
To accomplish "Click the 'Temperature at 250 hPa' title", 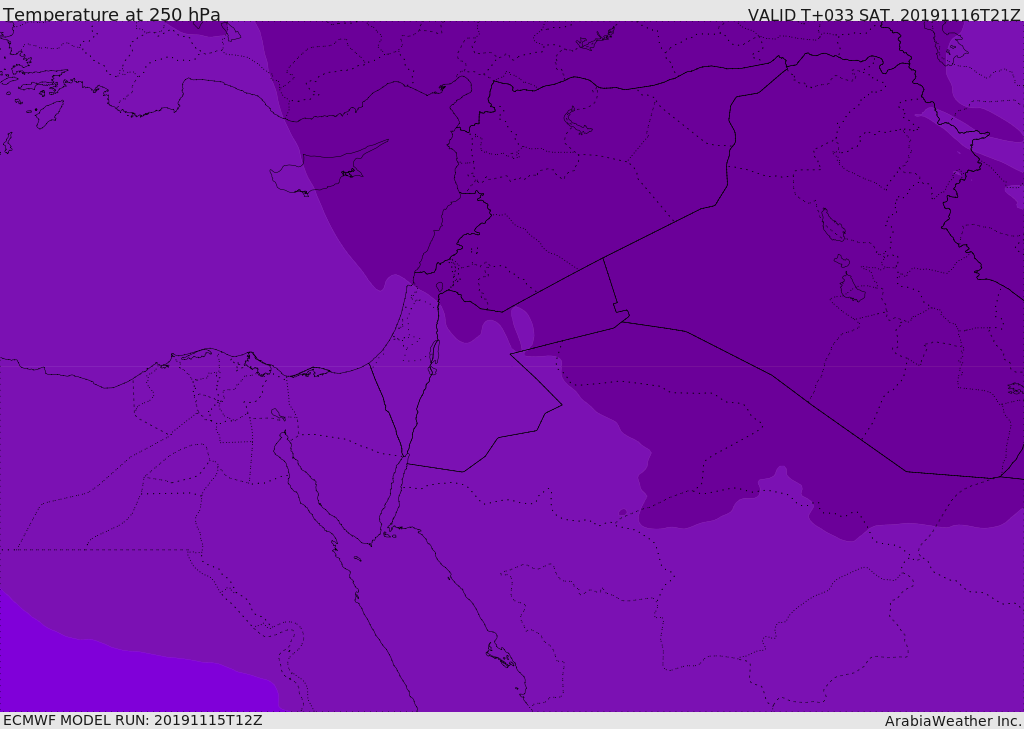I will (112, 14).
